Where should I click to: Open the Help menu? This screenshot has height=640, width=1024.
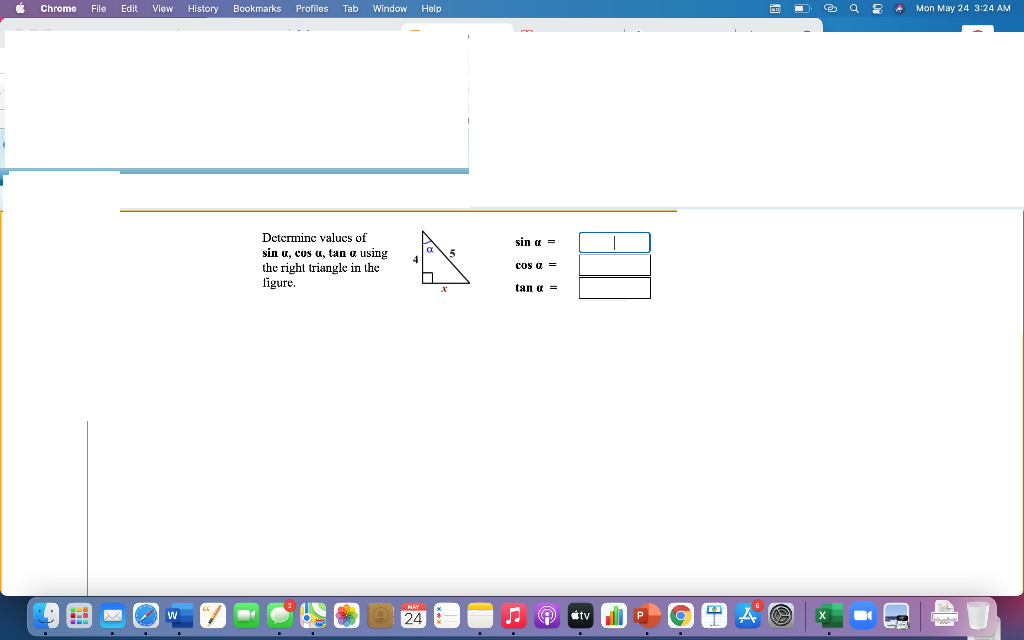point(430,8)
